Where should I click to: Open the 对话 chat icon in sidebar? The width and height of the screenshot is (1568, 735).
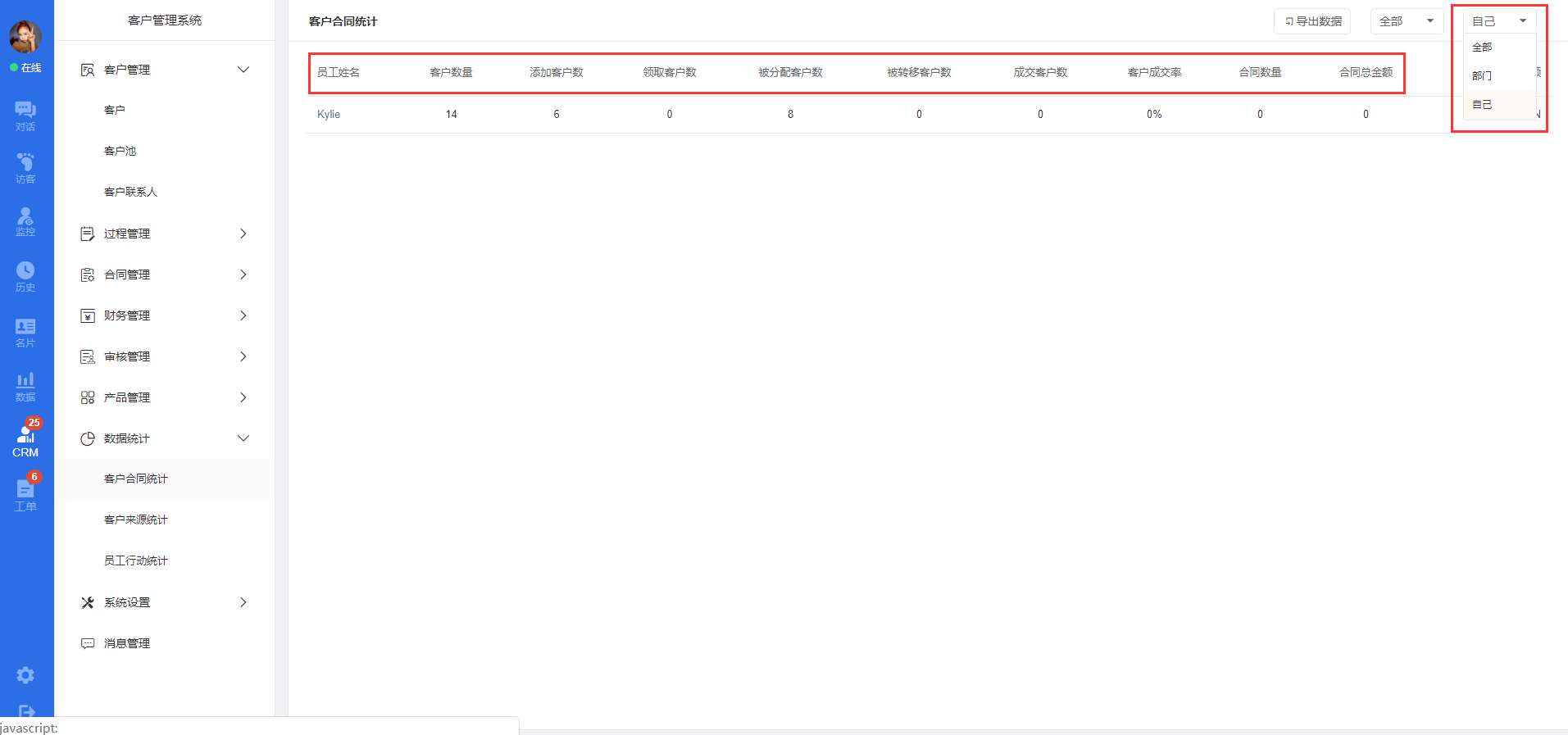click(25, 116)
